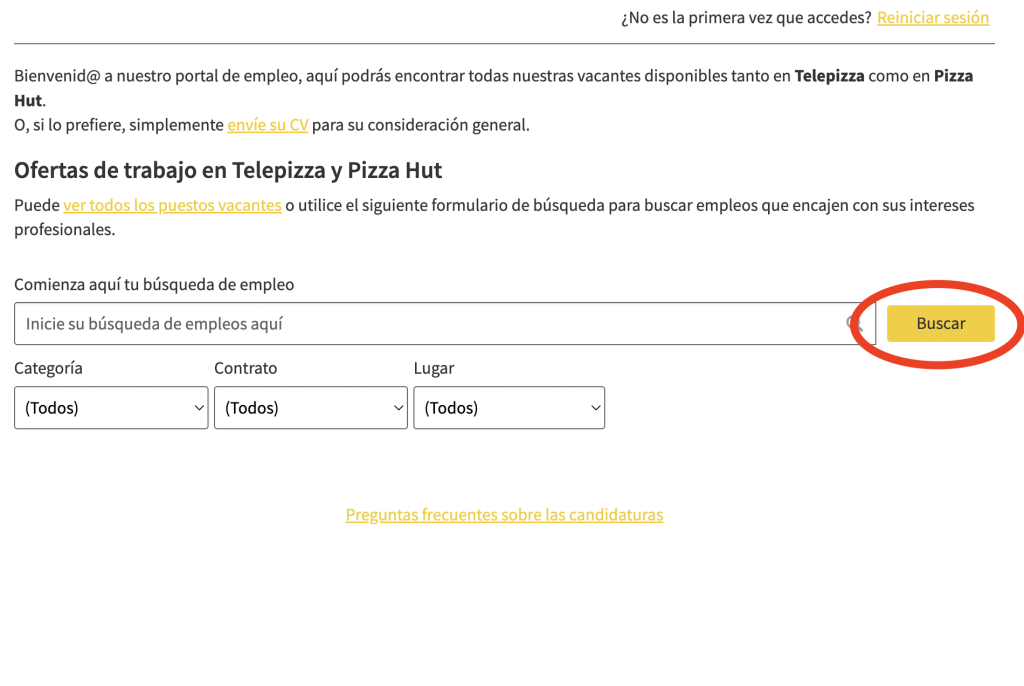Expand the chevron arrow on Contrato selector
Screen dimensions: 1024x686
coord(397,407)
